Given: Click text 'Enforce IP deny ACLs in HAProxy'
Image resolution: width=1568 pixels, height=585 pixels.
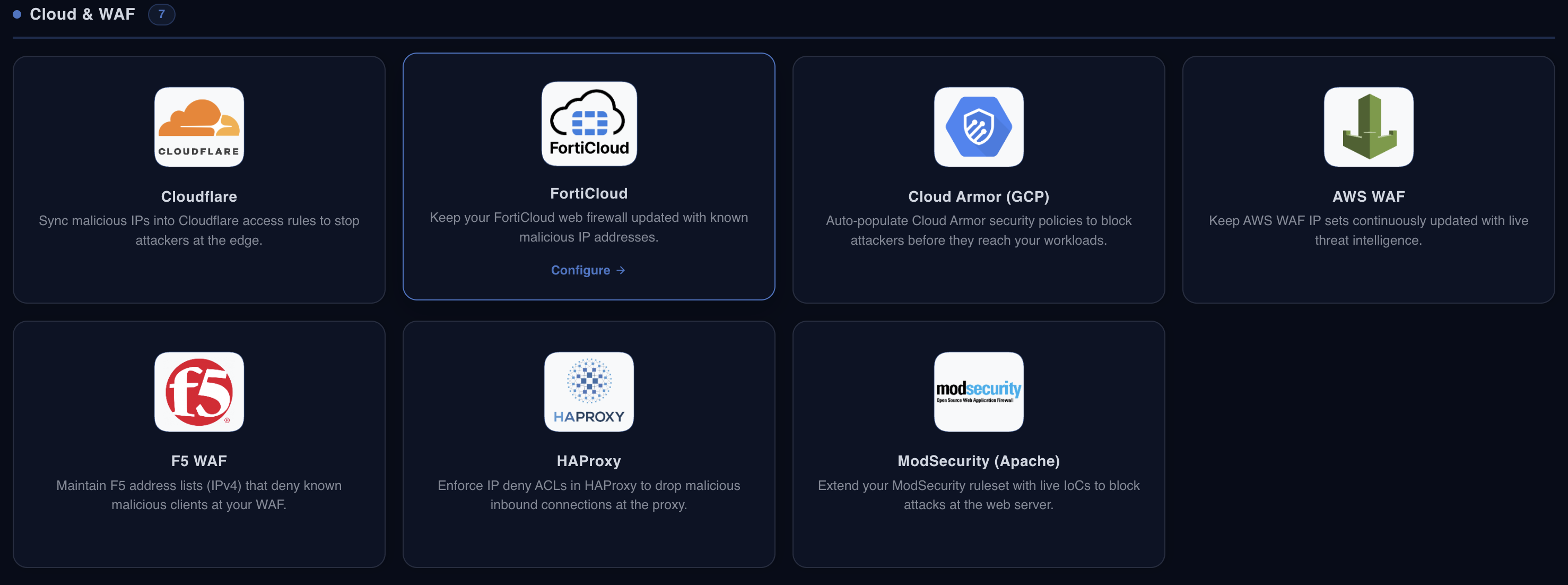Looking at the screenshot, I should pos(539,486).
